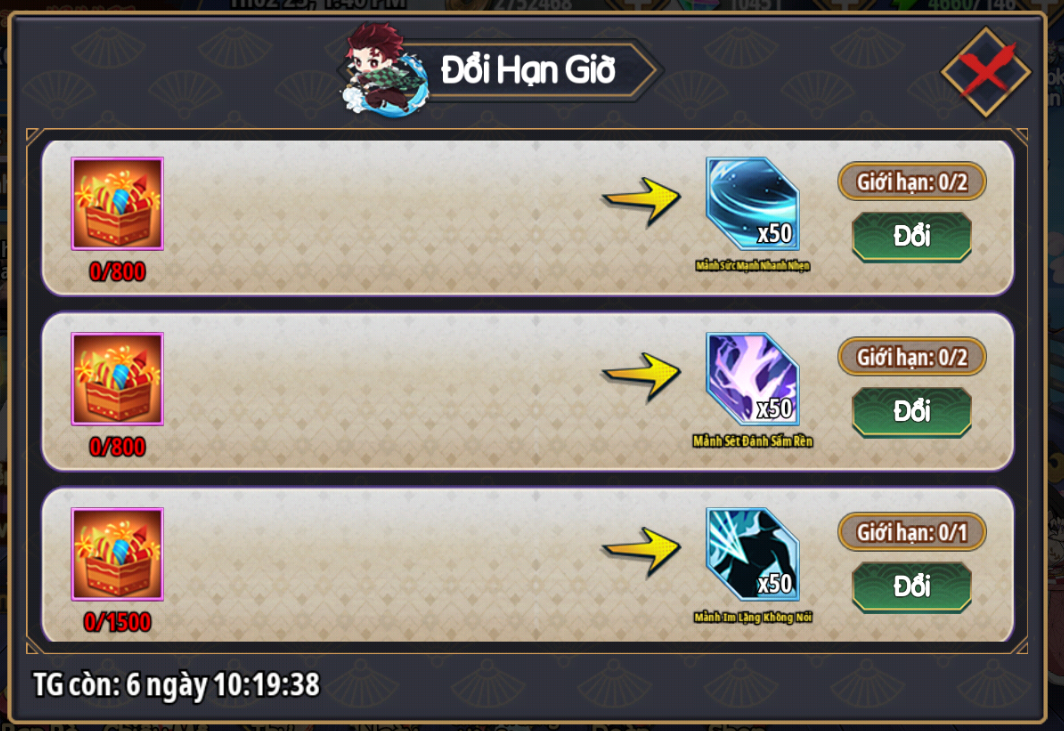The image size is (1064, 731).
Task: Click the yellow arrow pointing to Im Lặng reward
Action: pos(641,552)
